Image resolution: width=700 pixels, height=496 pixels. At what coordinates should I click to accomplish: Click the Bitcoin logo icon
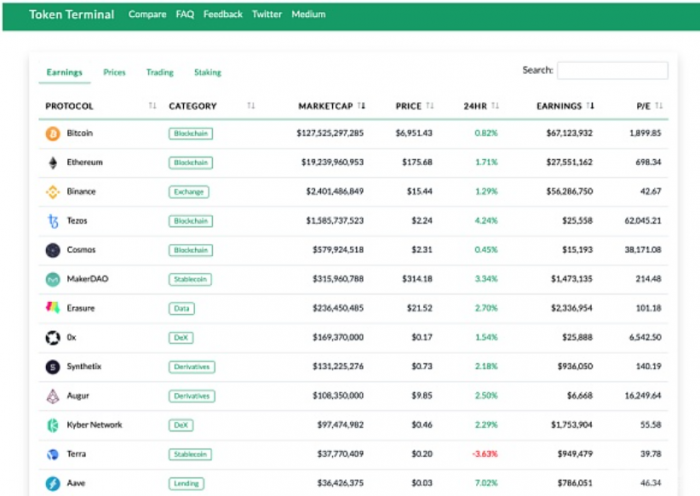pyautogui.click(x=53, y=133)
